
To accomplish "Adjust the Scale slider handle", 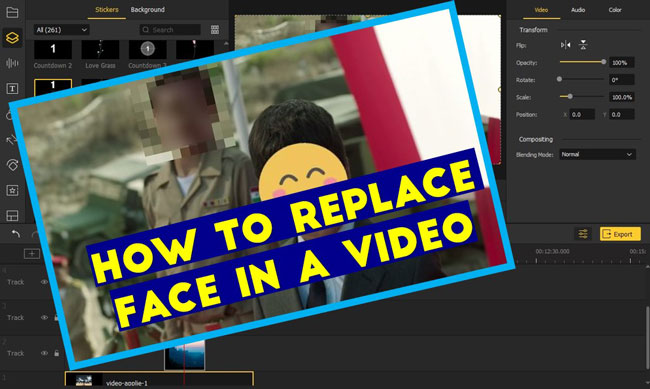I will (570, 96).
